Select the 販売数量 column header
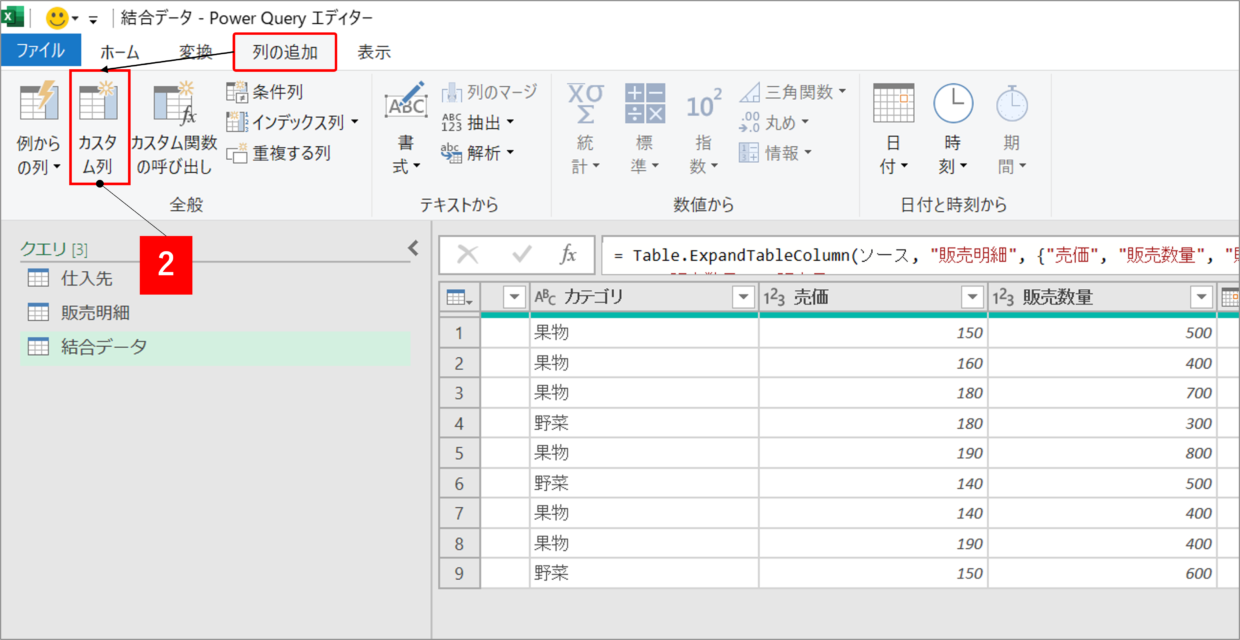1240x640 pixels. coord(1102,297)
